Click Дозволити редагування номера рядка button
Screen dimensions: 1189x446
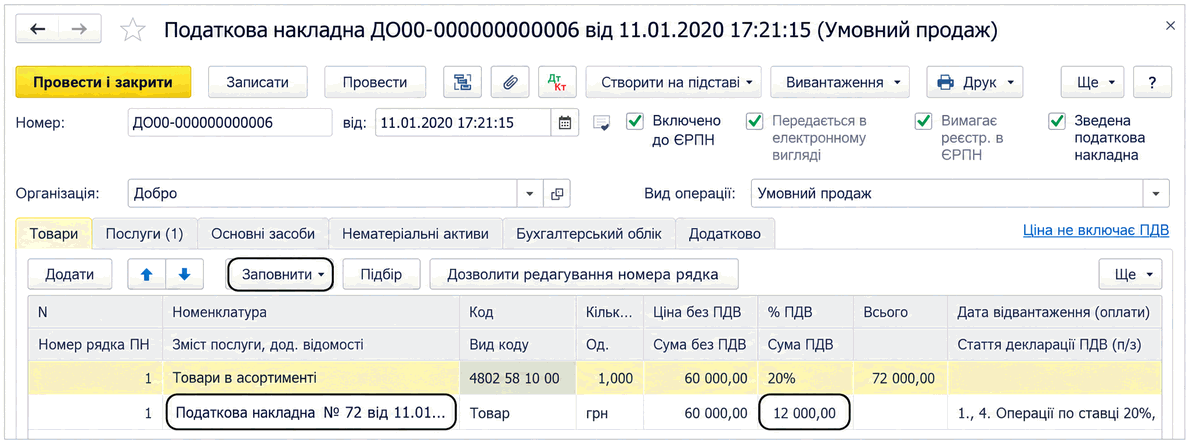coord(583,274)
